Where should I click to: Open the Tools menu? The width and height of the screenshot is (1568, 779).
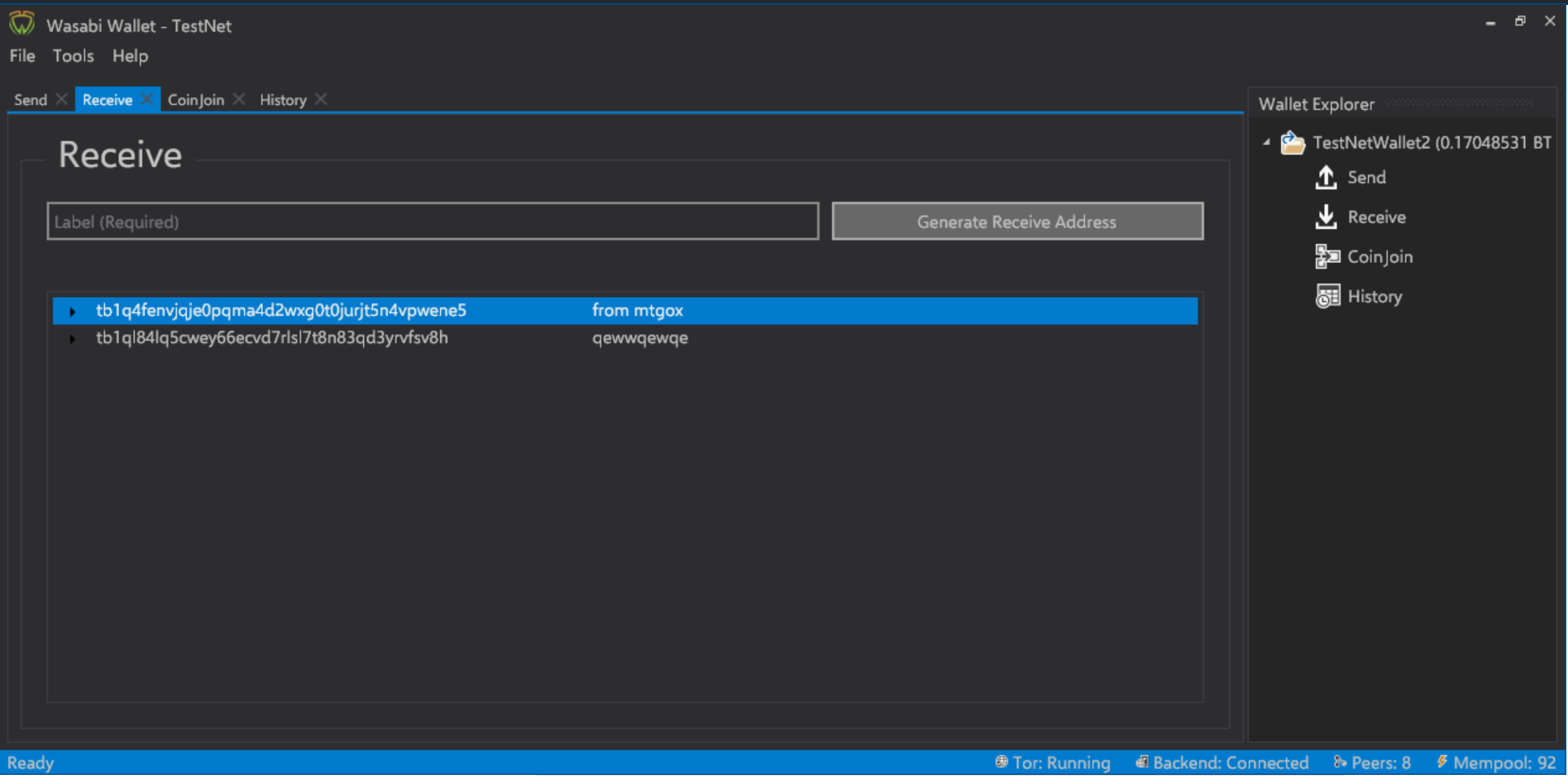click(x=74, y=55)
